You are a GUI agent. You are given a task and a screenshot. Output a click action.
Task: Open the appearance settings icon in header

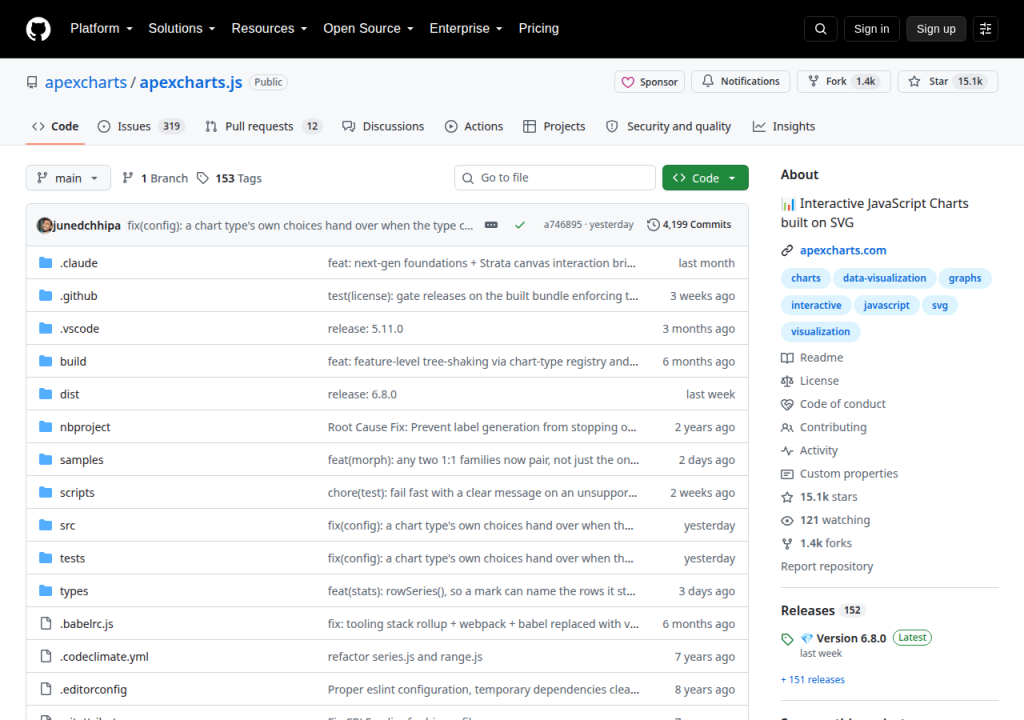tap(985, 29)
